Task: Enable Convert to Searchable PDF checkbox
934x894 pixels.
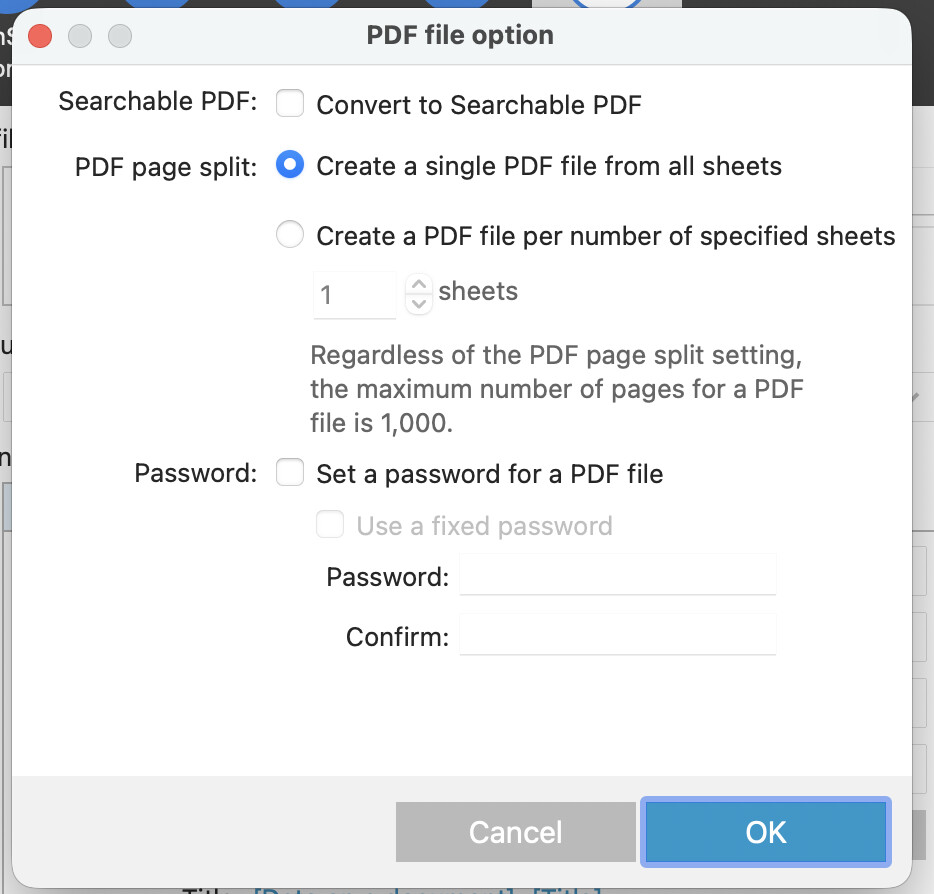Action: 290,103
